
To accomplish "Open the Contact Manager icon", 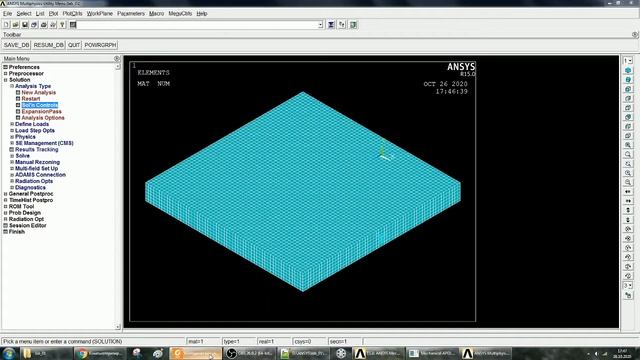I will click(x=353, y=25).
